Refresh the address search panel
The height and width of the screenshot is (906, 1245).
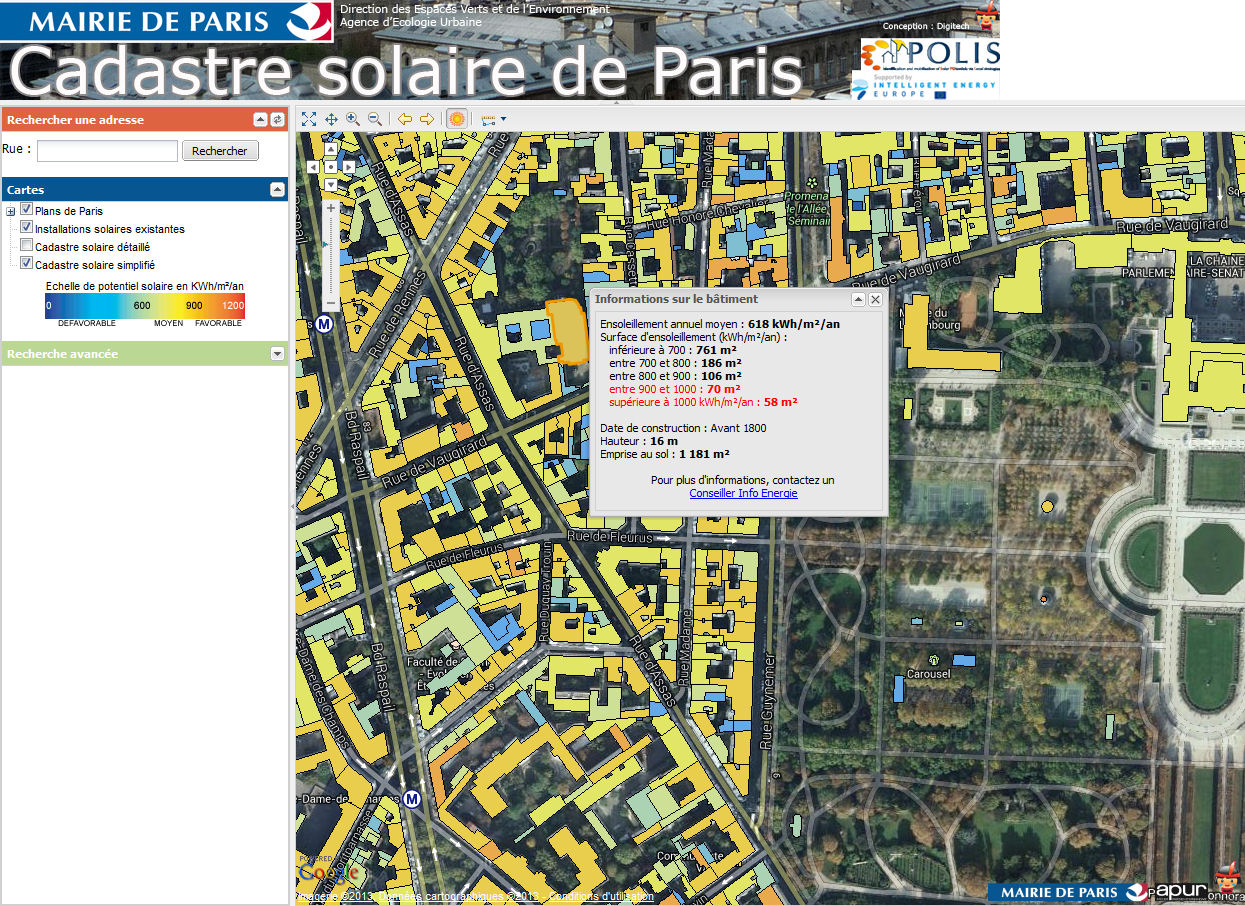(277, 119)
